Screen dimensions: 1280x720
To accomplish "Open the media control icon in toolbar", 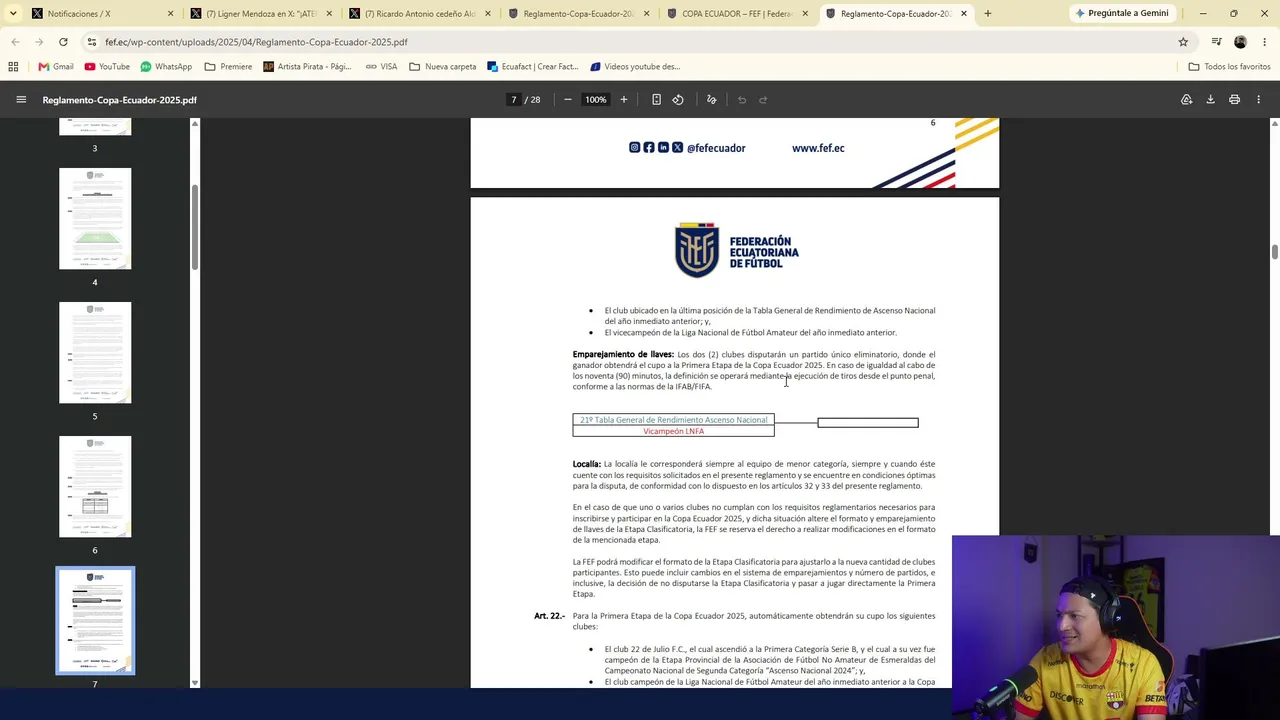I will click(1216, 42).
